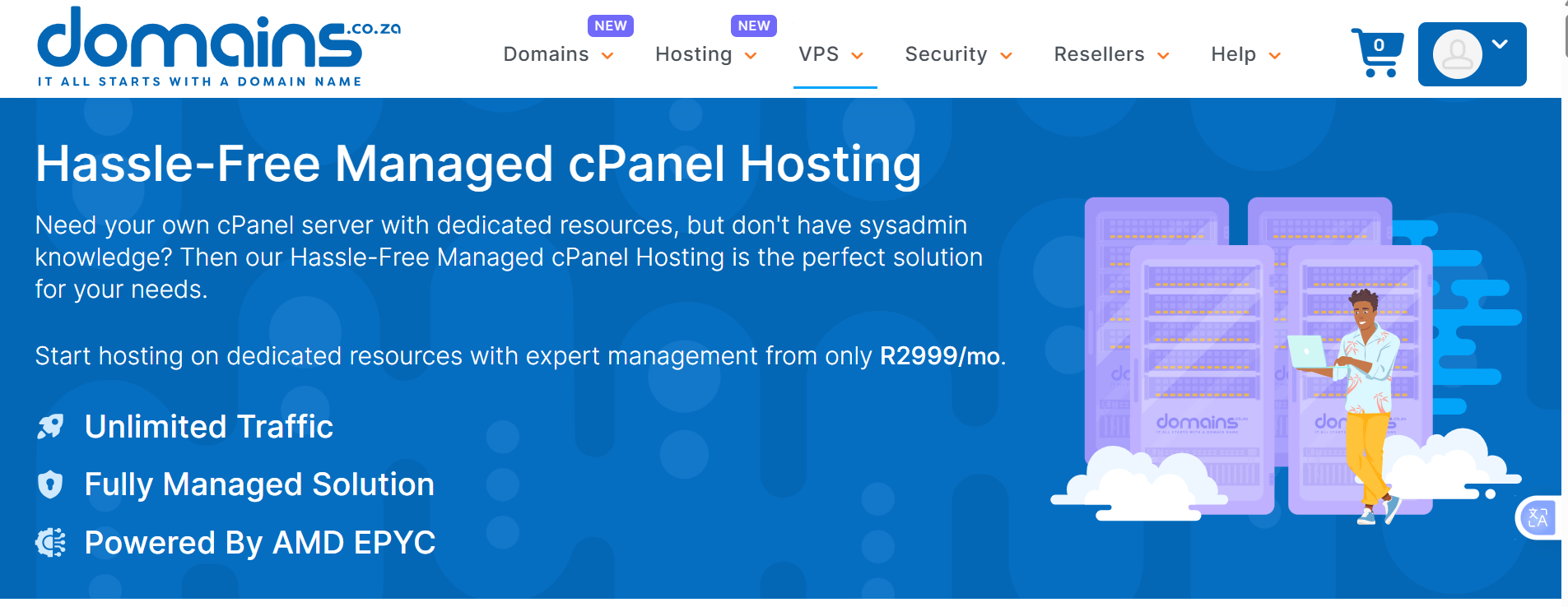The image size is (1568, 607).
Task: Expand the Help dropdown arrow
Action: pos(1275,56)
